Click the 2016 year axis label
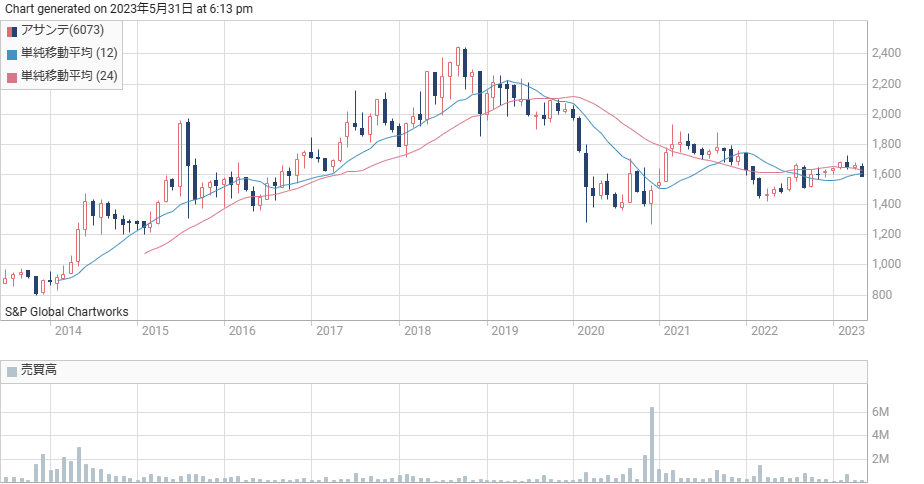 [x=242, y=331]
